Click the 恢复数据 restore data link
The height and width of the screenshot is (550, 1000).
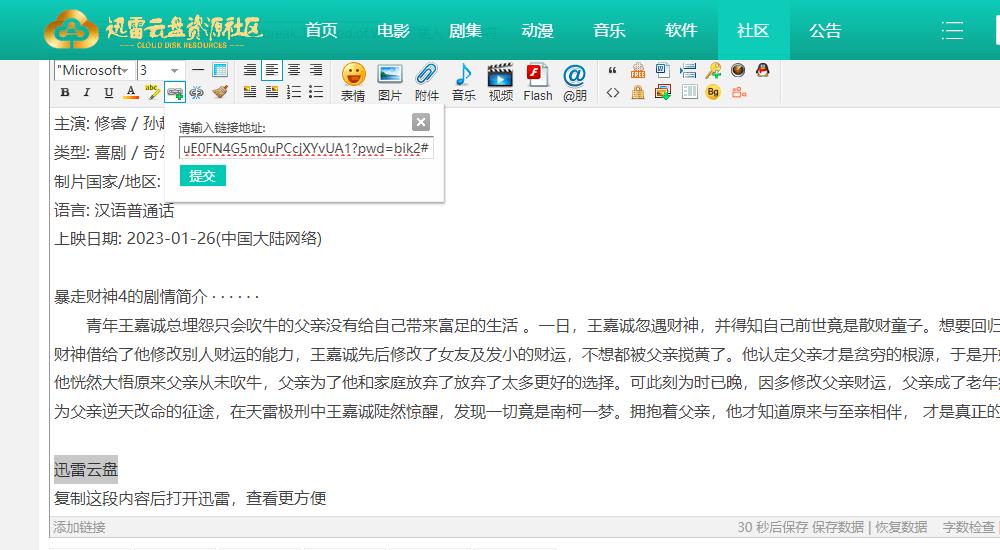click(x=901, y=527)
